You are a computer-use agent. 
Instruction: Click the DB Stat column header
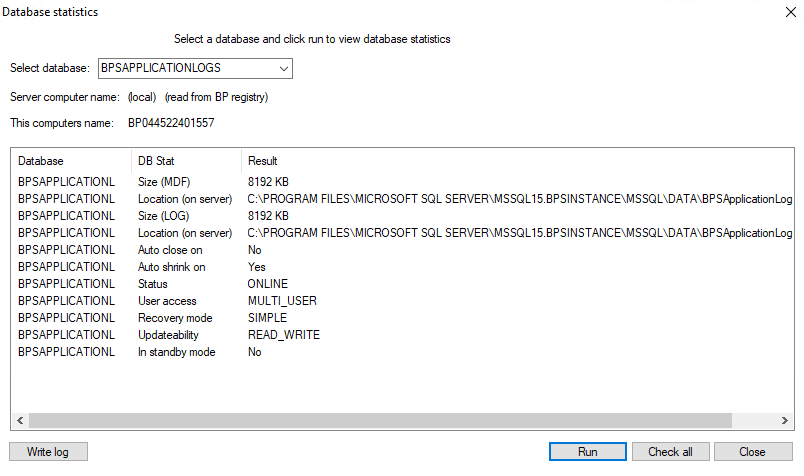click(186, 161)
